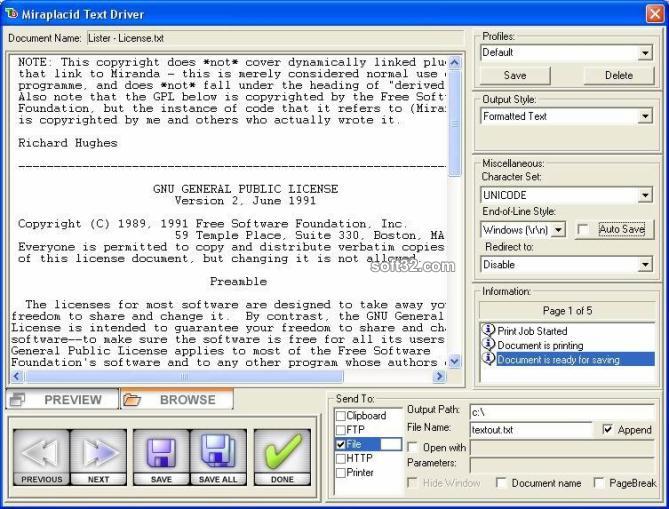Select 'Document is printing' log entry
Image resolution: width=669 pixels, height=509 pixels.
click(540, 345)
